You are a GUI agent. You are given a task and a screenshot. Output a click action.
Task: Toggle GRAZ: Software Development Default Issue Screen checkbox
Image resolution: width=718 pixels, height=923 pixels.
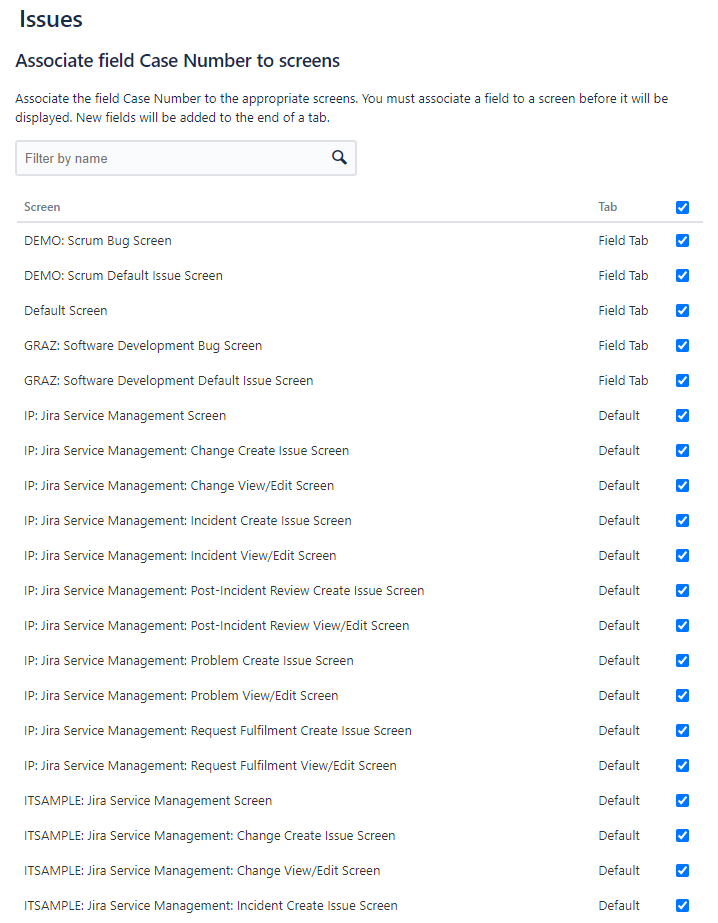click(682, 380)
